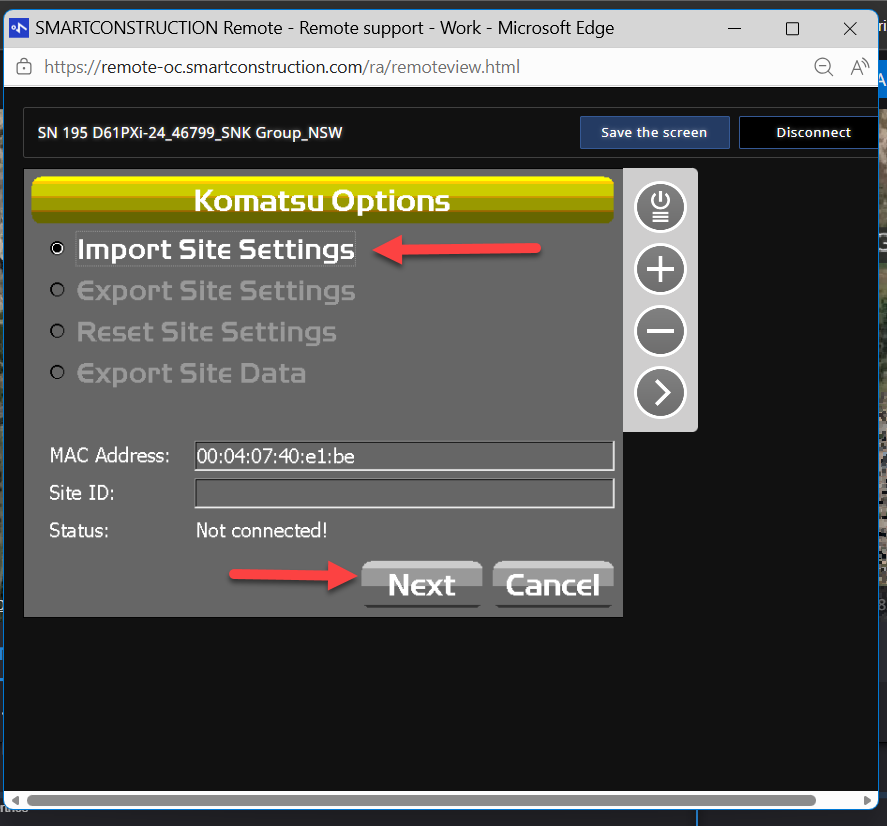
Task: Click the Next button
Action: 422,584
